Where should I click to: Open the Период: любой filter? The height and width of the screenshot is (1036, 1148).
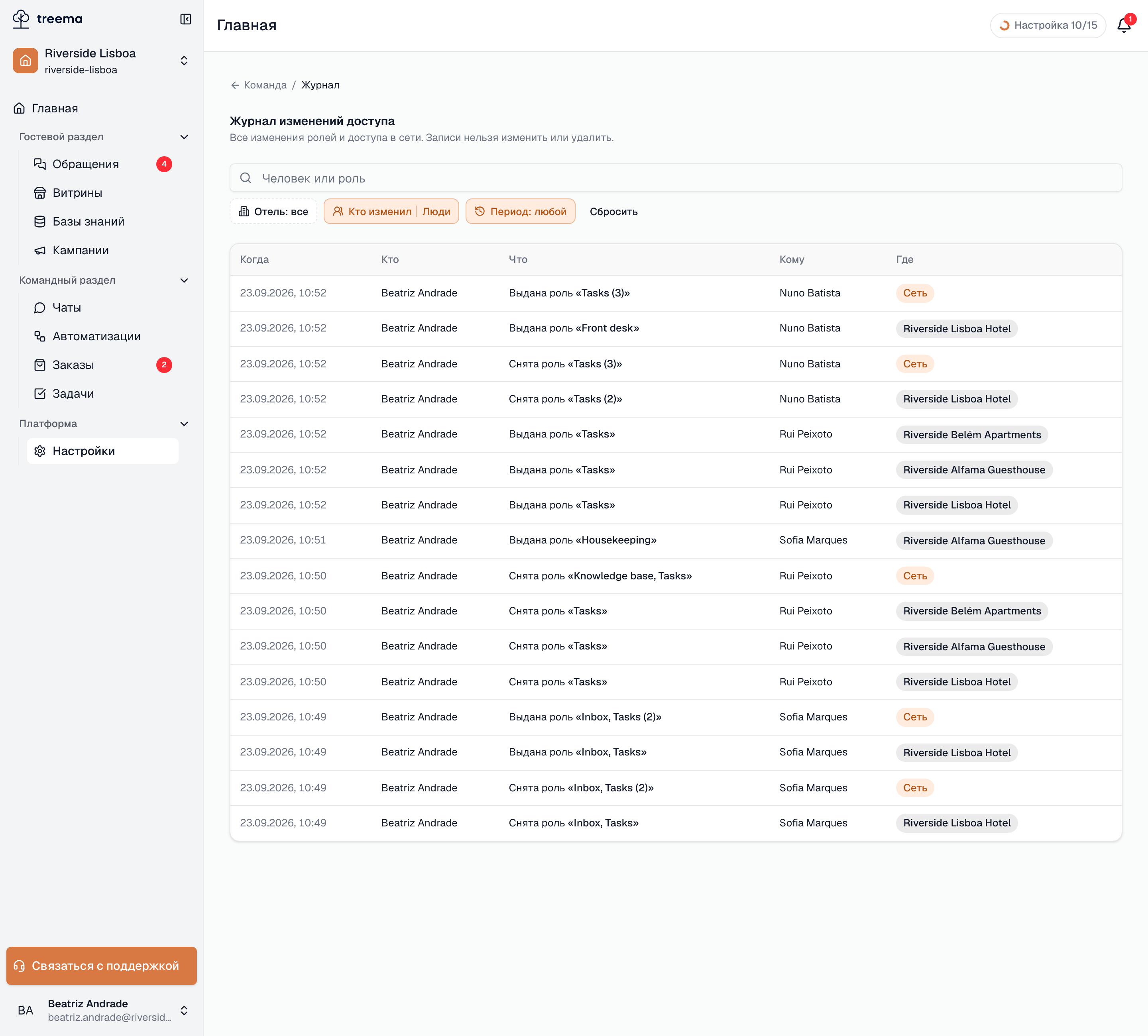coord(520,211)
